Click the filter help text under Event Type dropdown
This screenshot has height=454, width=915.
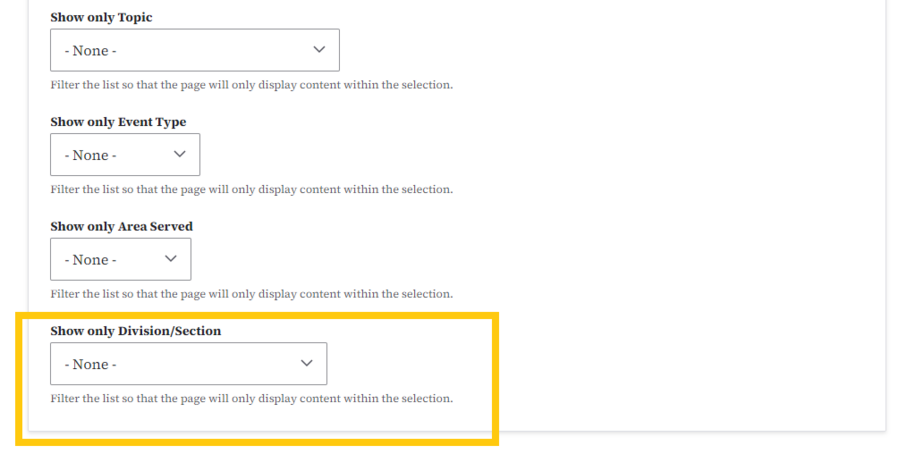(251, 189)
